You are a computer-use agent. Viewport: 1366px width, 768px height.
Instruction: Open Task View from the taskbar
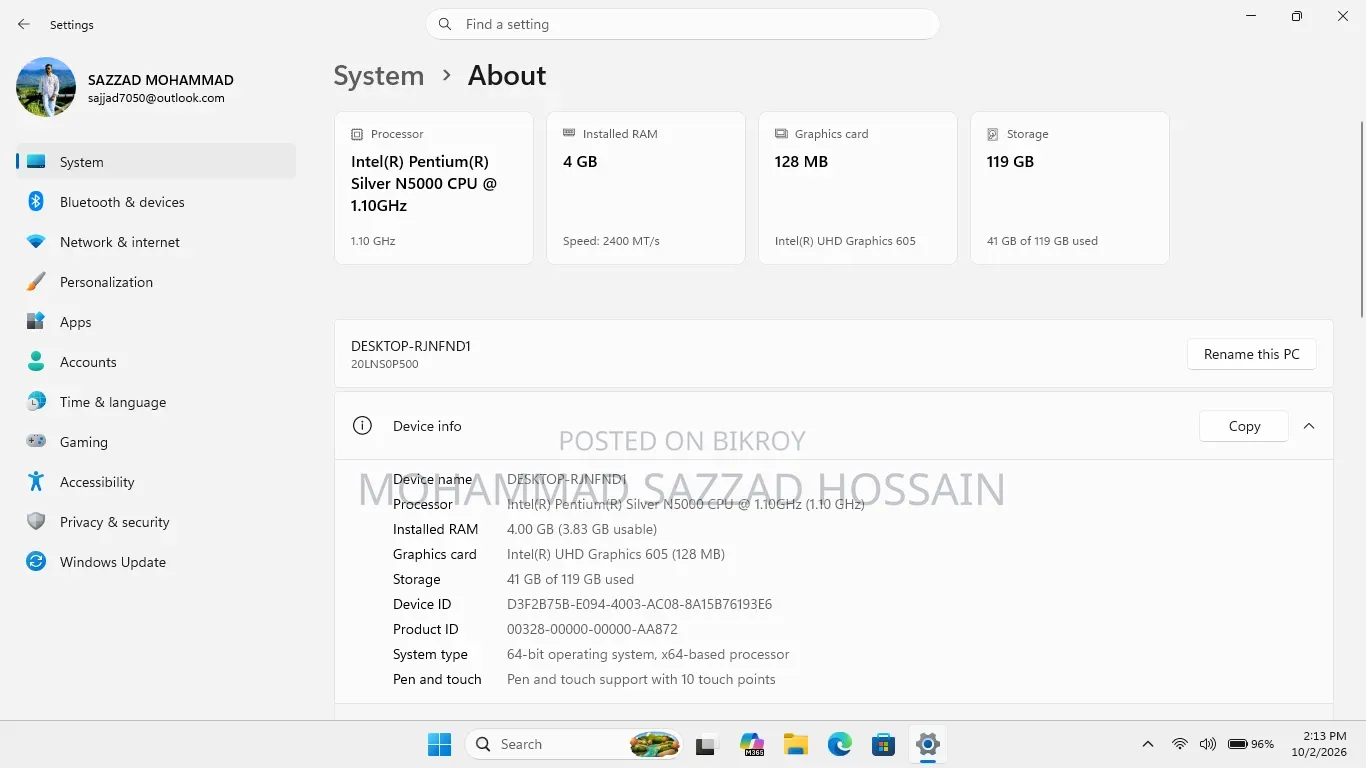point(708,744)
